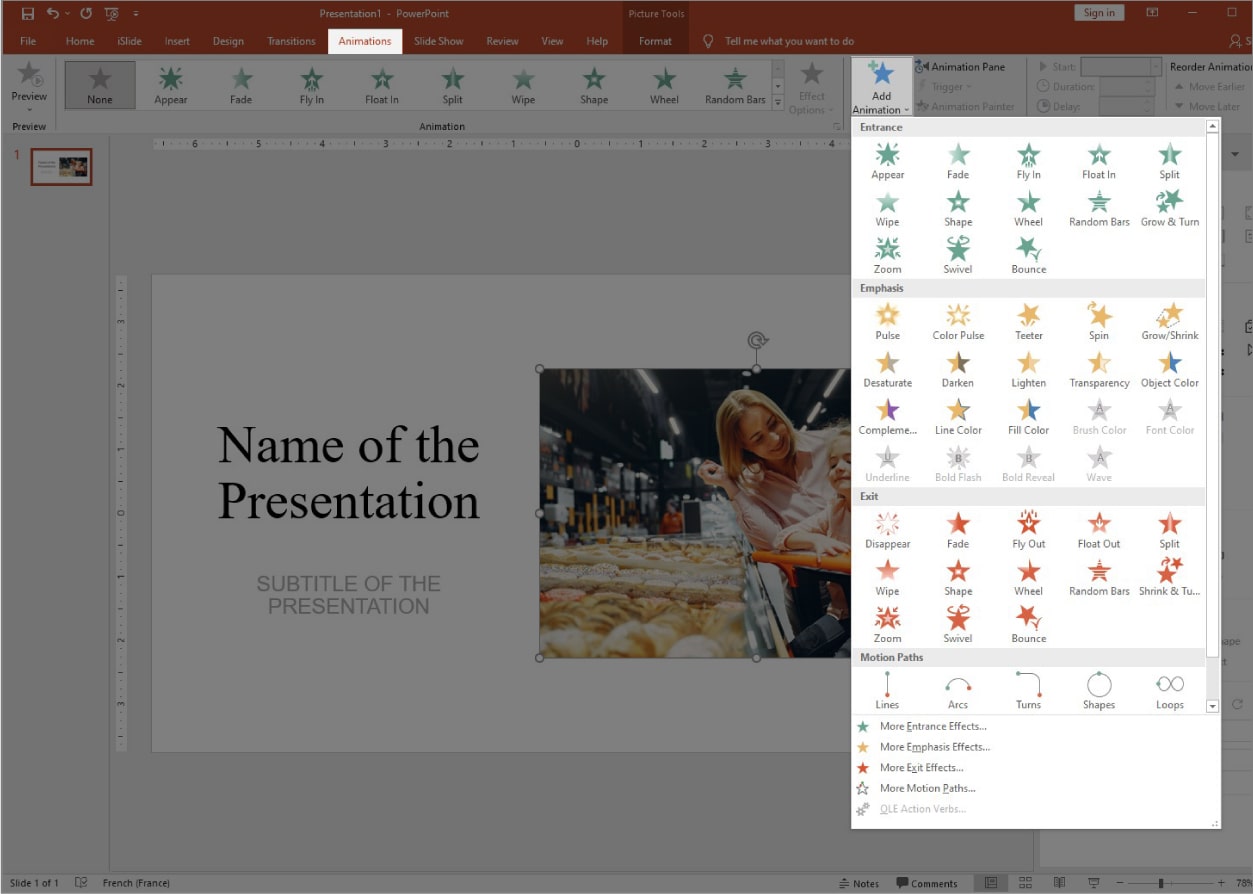Screen dimensions: 1253x894
Task: Open the Preview button dropdown arrow
Action: [x=29, y=109]
